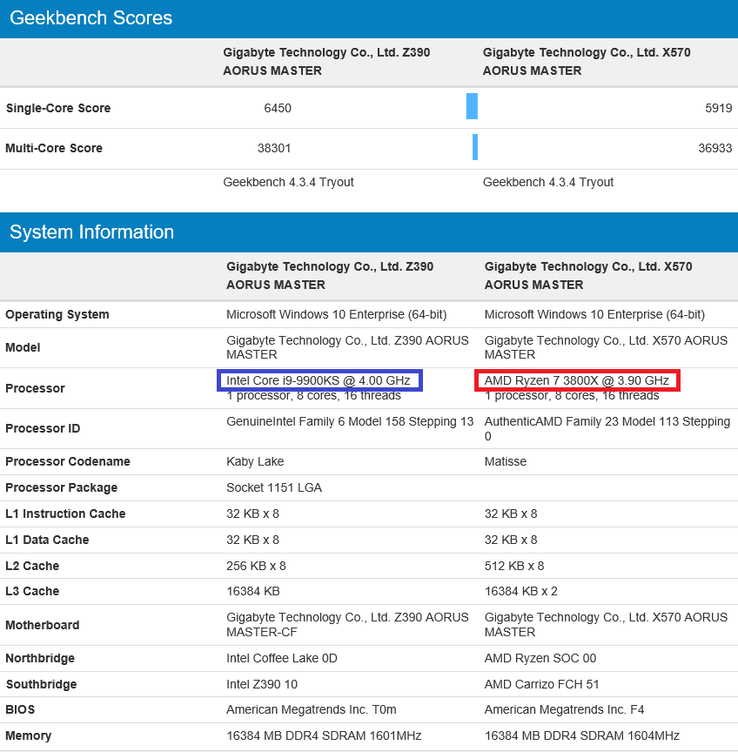Click the multi-core score value 38301
Image resolution: width=738 pixels, height=752 pixels.
click(x=275, y=148)
